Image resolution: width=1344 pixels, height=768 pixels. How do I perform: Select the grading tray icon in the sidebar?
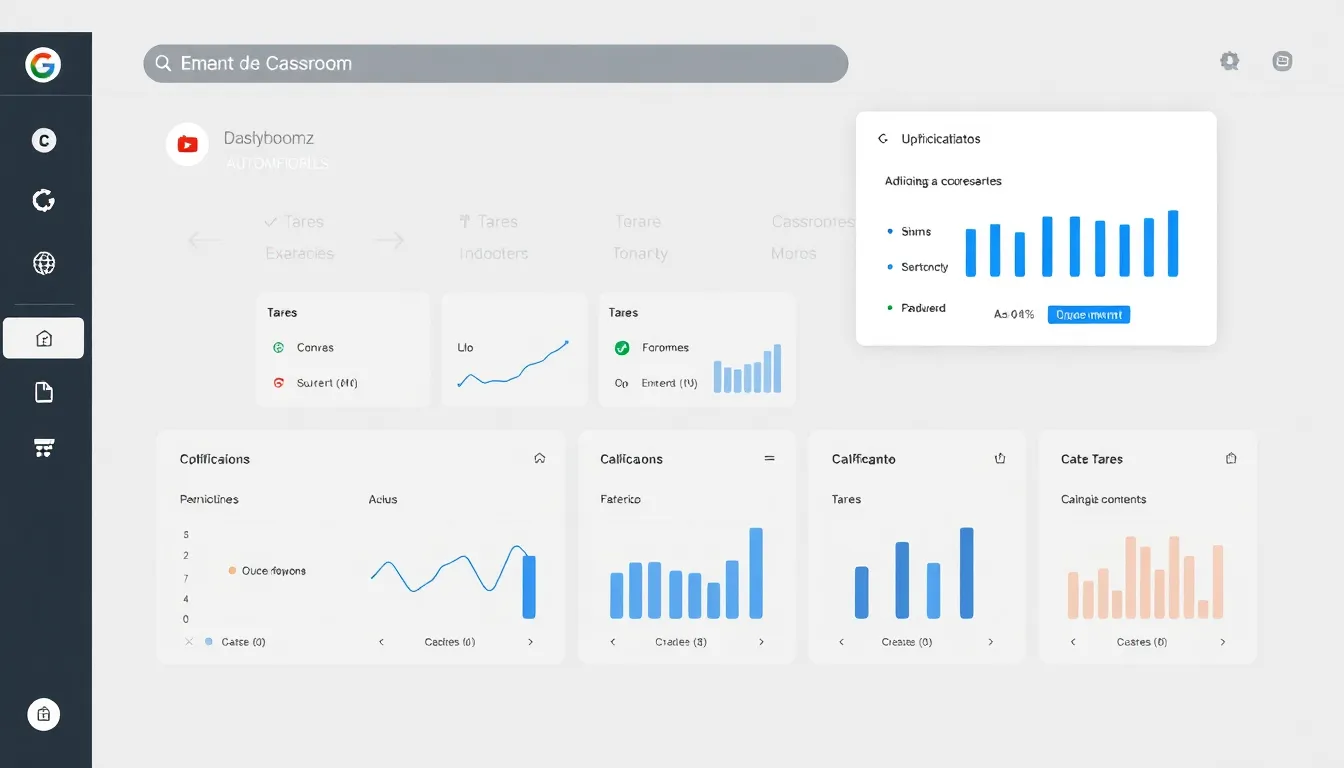[x=43, y=447]
